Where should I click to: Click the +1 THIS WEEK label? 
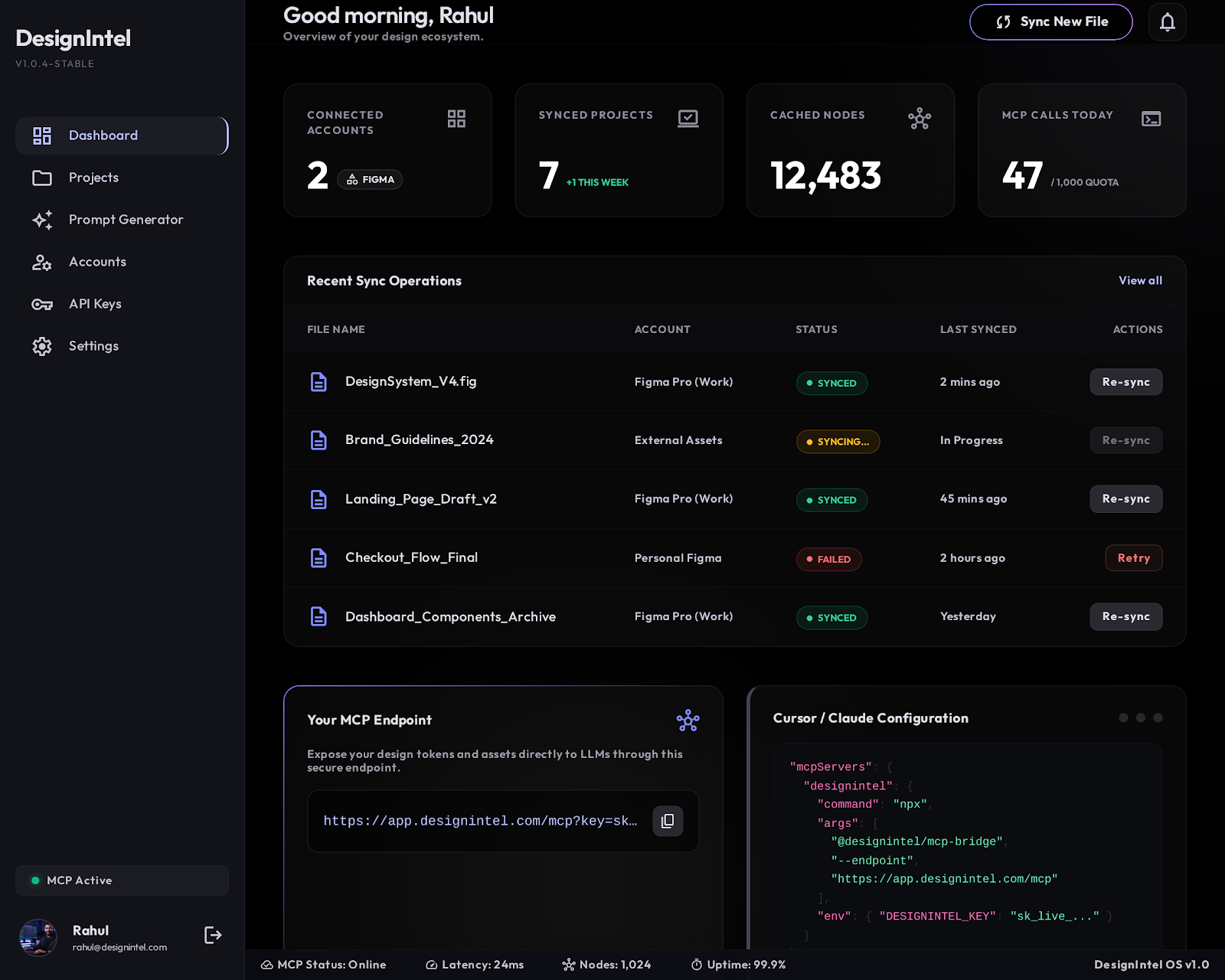point(597,182)
